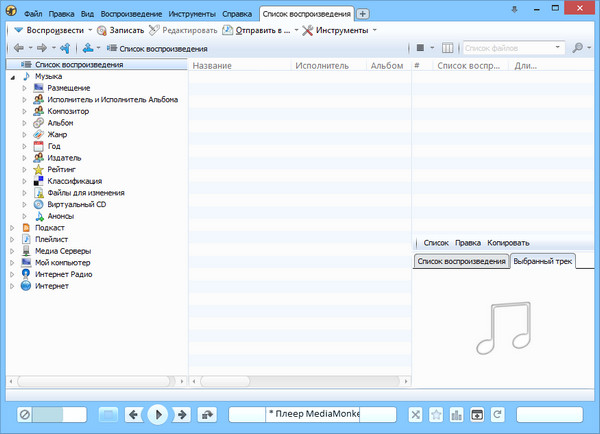Select the Виртуальный CD tree item
600x434 pixels.
coord(76,204)
